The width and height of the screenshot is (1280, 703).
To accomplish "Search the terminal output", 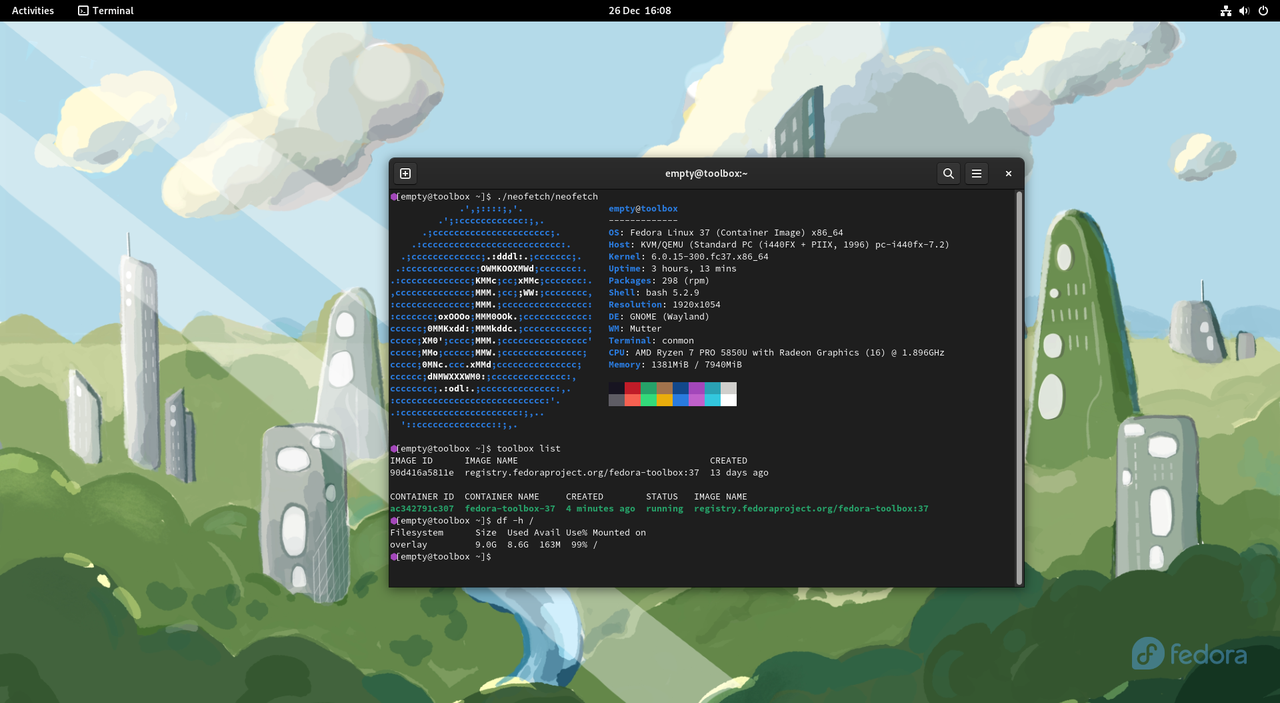I will 948,173.
